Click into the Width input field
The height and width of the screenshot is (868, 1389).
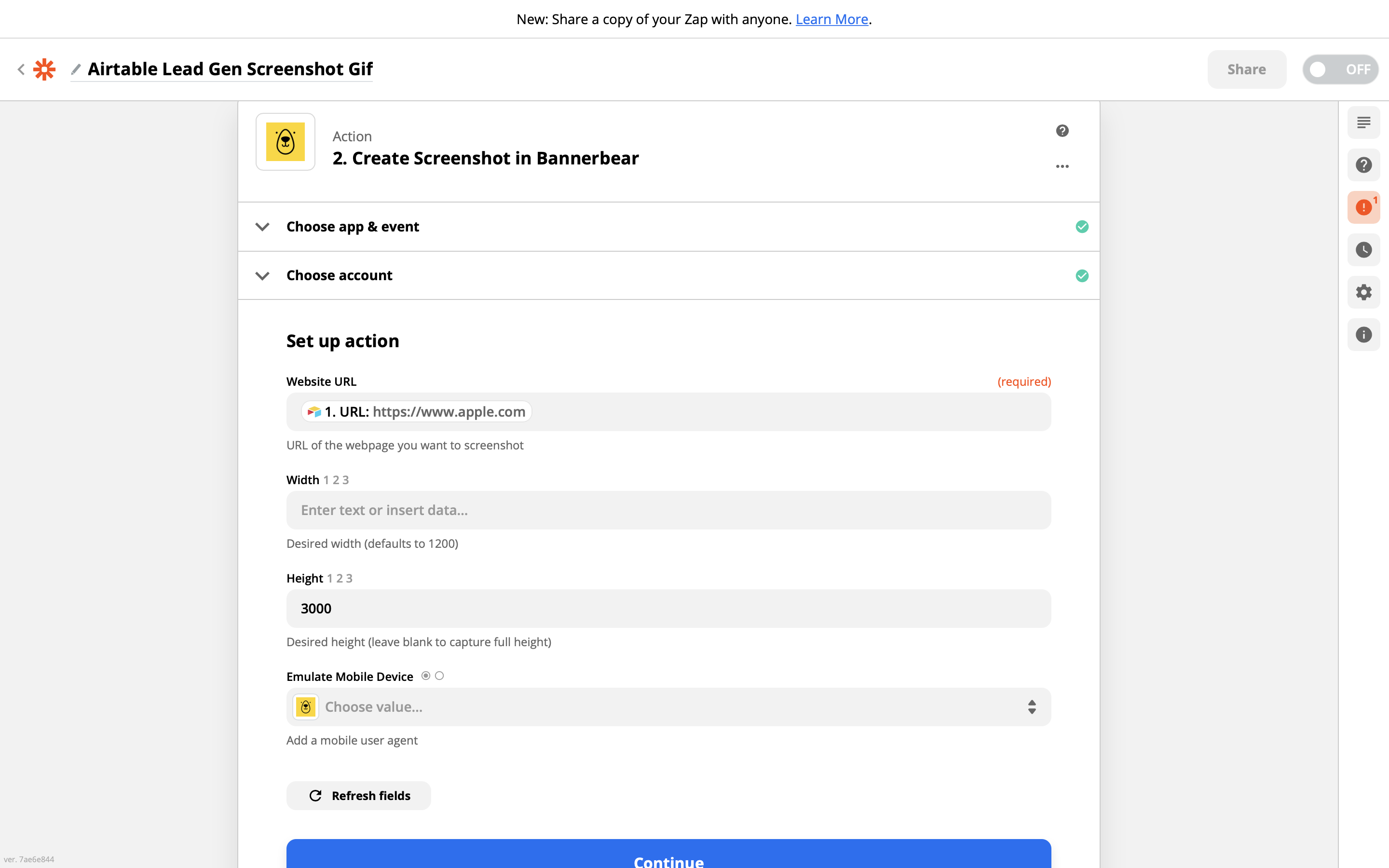click(x=668, y=510)
